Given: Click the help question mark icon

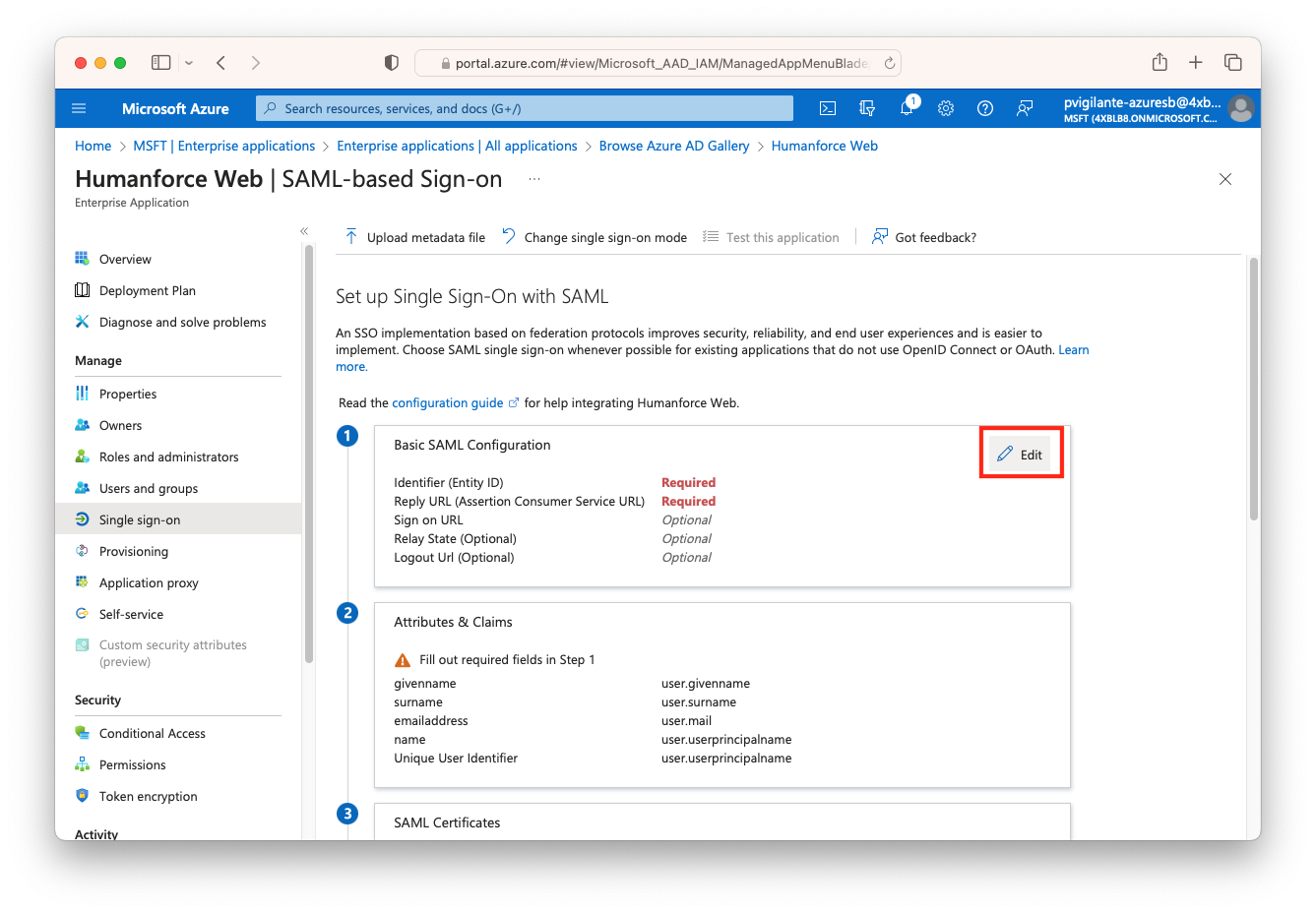Looking at the screenshot, I should pos(984,108).
